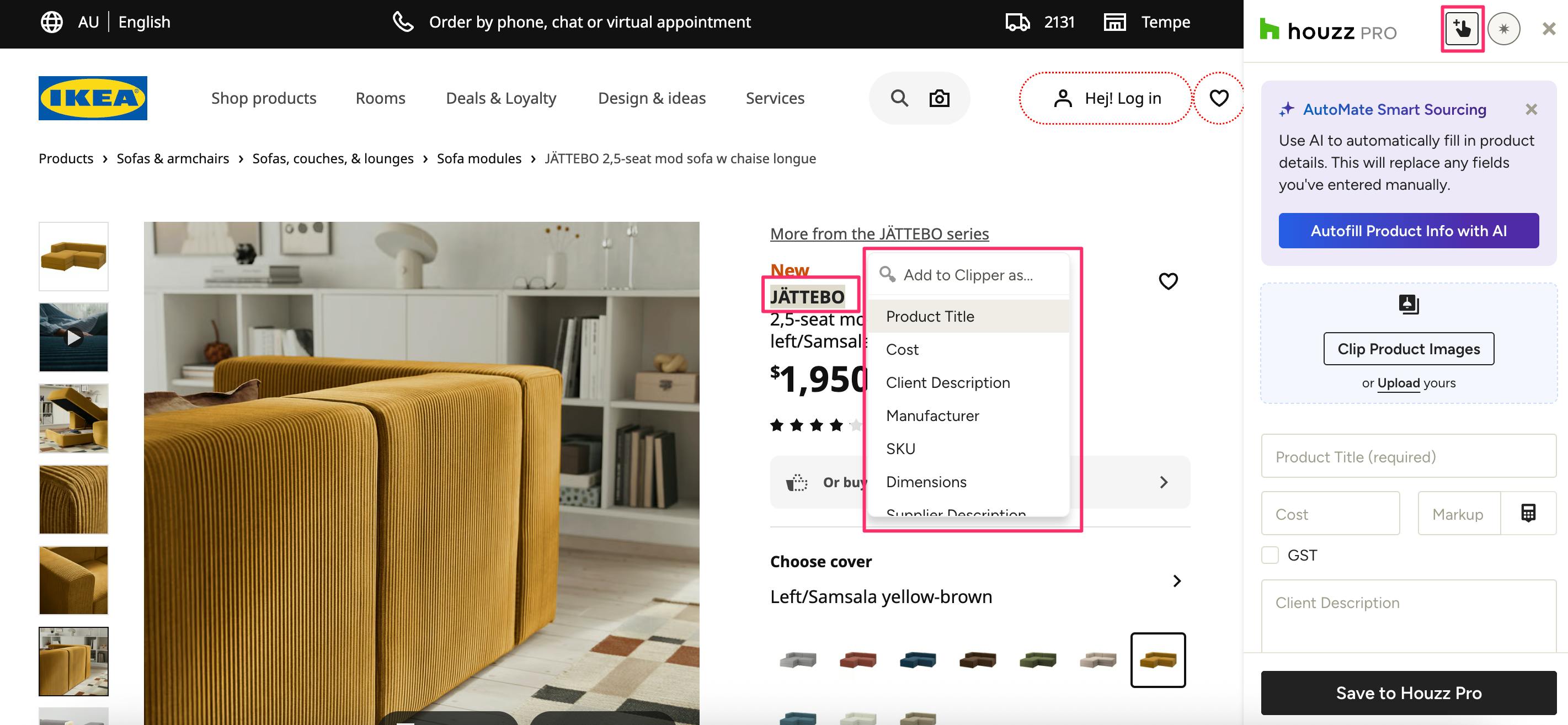The width and height of the screenshot is (1568, 725).
Task: Open IKEA search magnifier icon
Action: 899,98
